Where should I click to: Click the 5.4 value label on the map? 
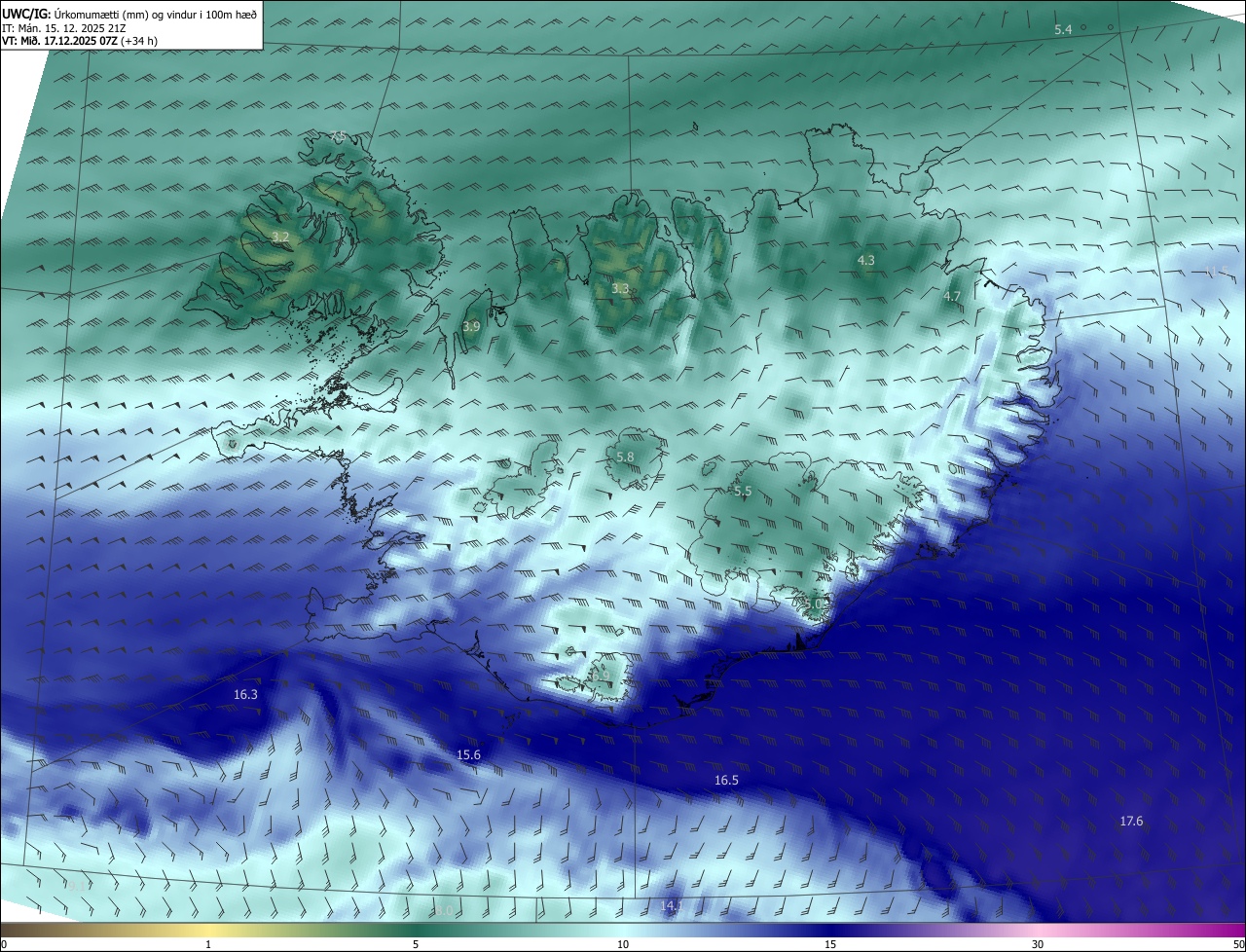(x=1063, y=30)
